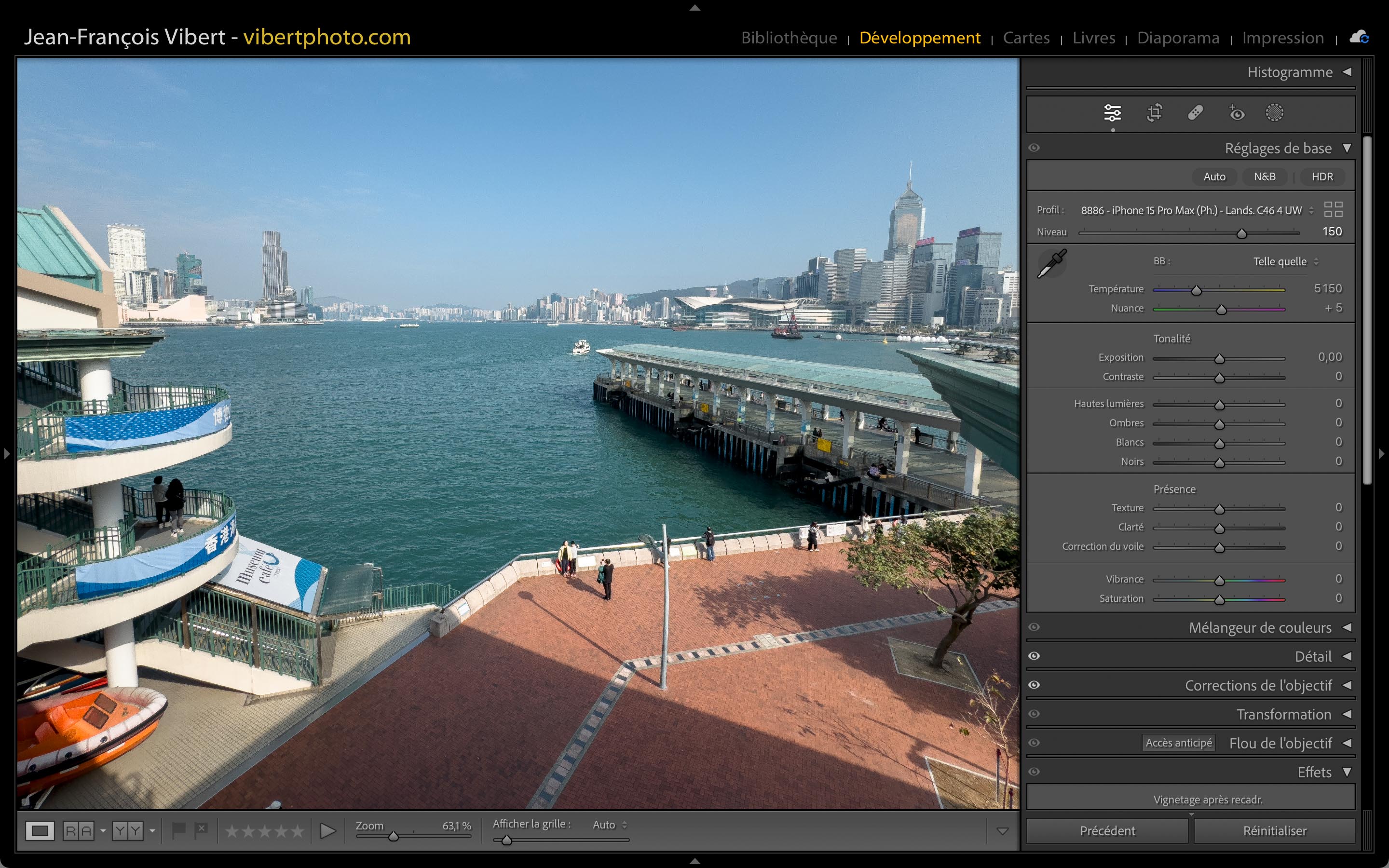Expand the Mélangeur de couleurs panel

pyautogui.click(x=1260, y=627)
